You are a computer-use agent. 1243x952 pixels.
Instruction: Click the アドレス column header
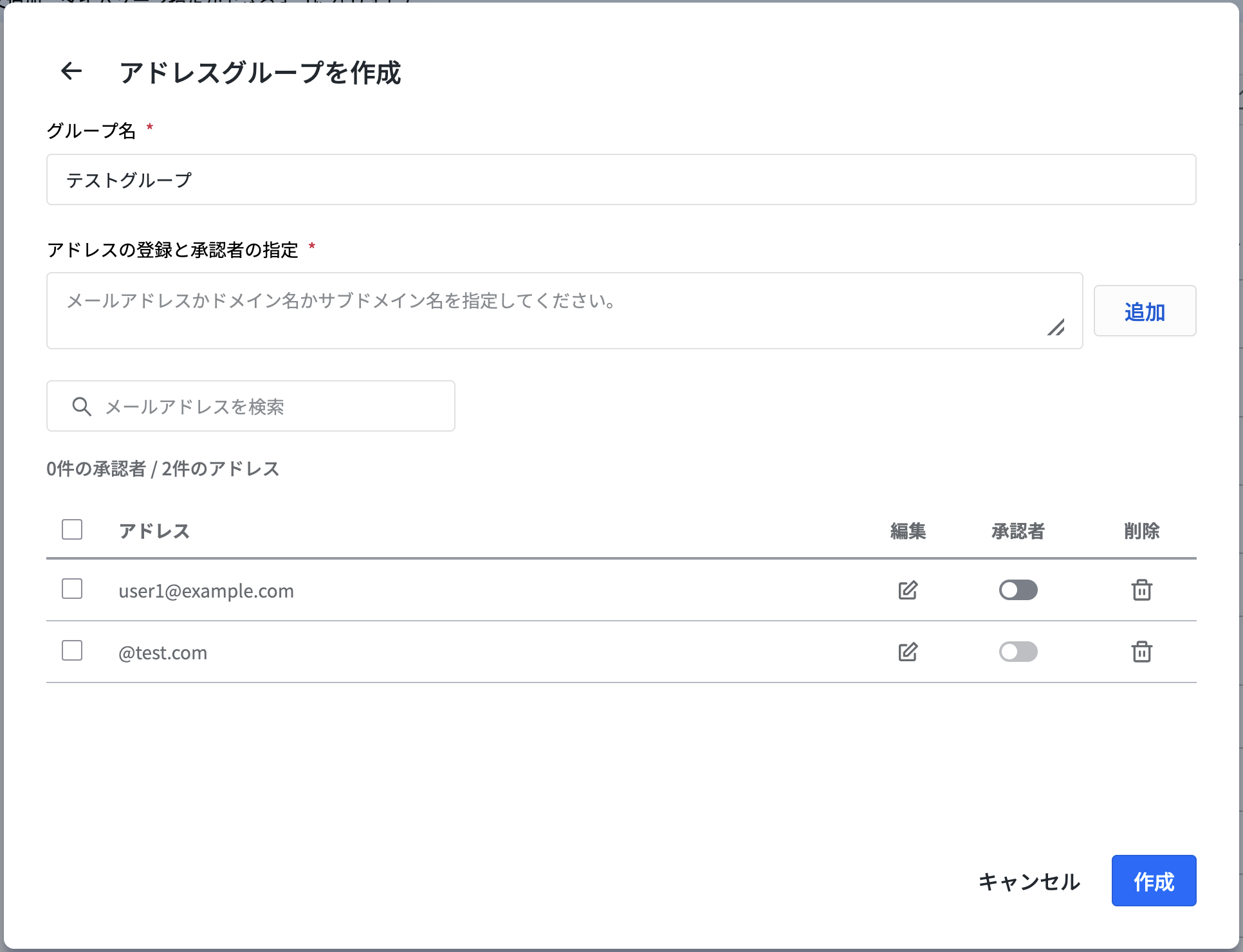[x=154, y=531]
